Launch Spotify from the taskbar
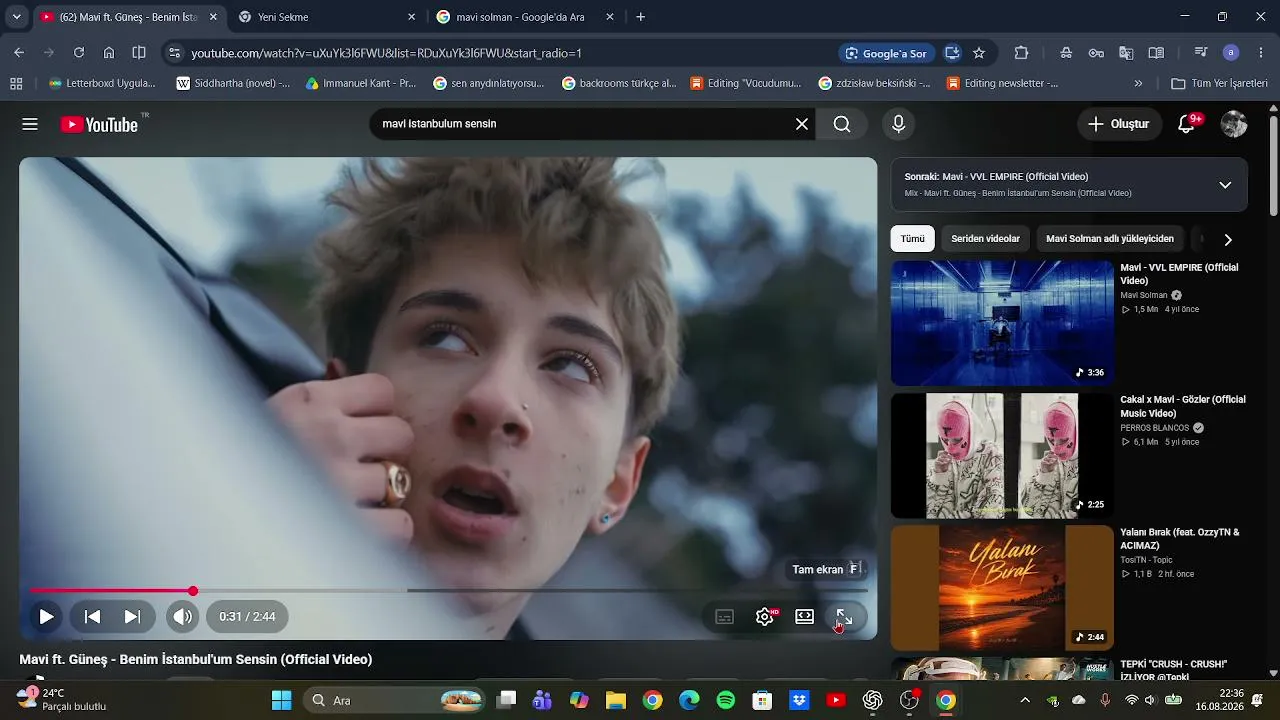 point(726,700)
